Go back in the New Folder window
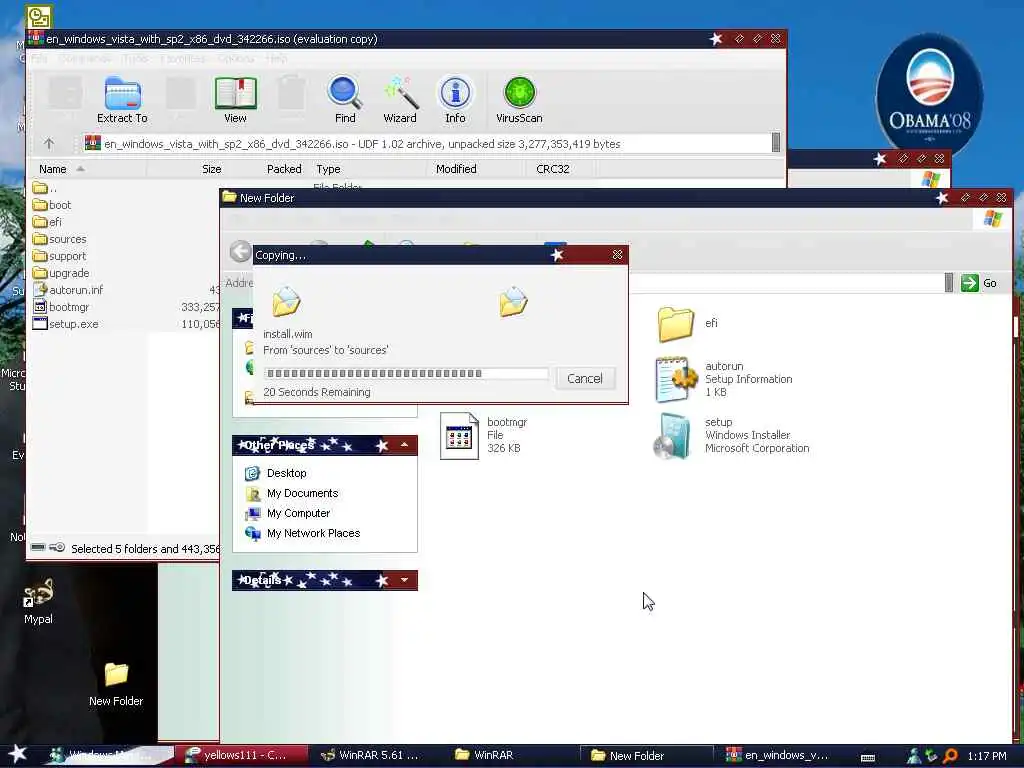The width and height of the screenshot is (1024, 768). point(240,251)
